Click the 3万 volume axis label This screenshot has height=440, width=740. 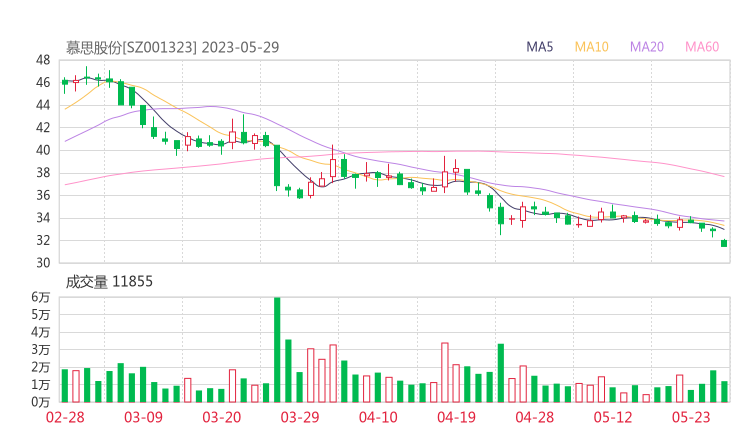pos(41,350)
